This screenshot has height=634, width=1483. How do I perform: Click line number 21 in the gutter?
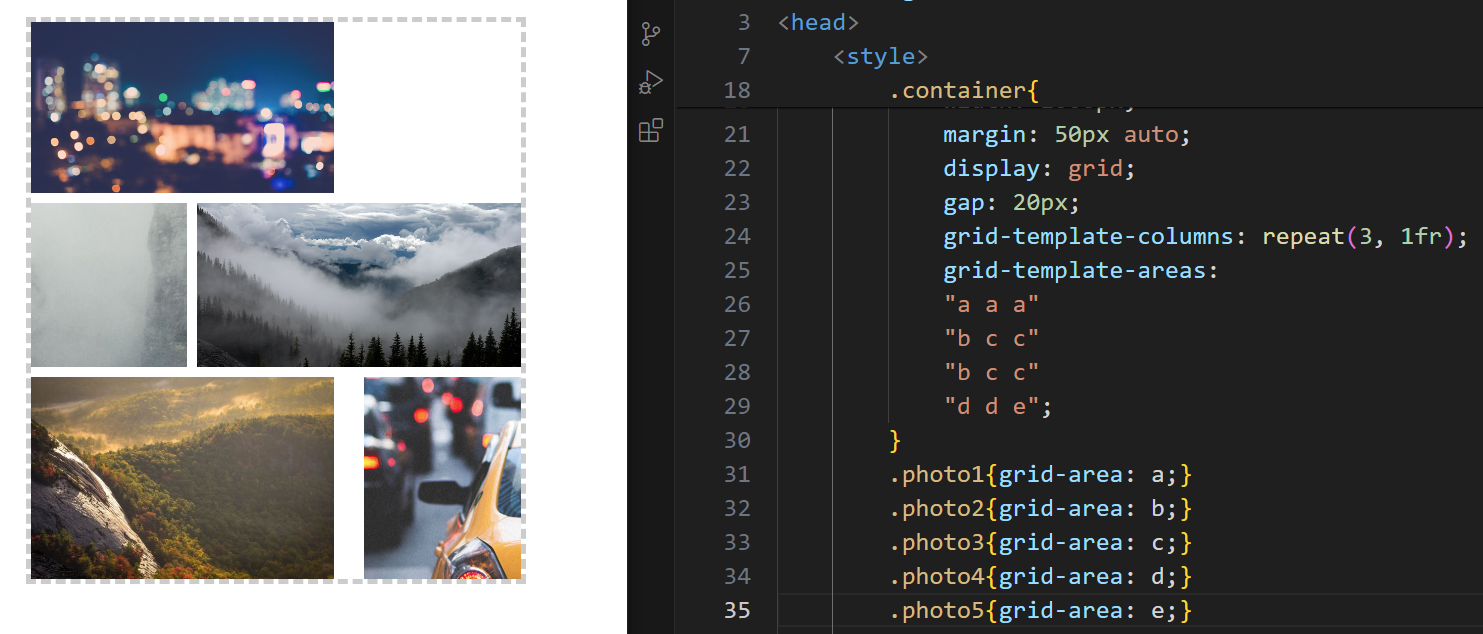737,134
